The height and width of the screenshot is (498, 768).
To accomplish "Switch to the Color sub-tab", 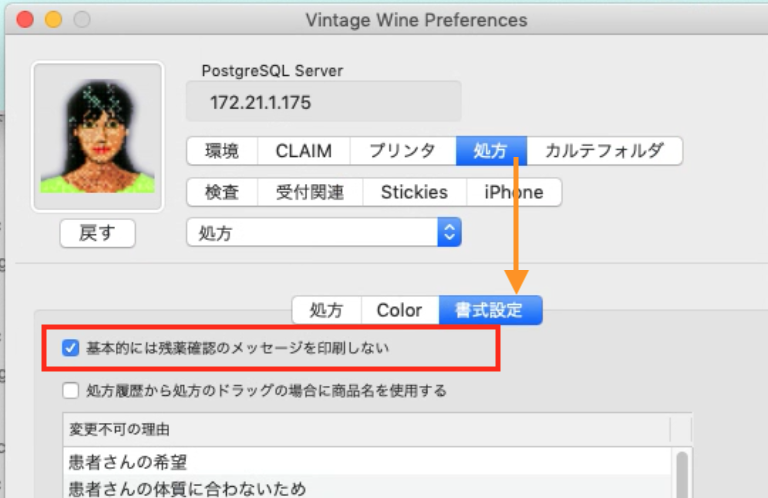I will (399, 310).
